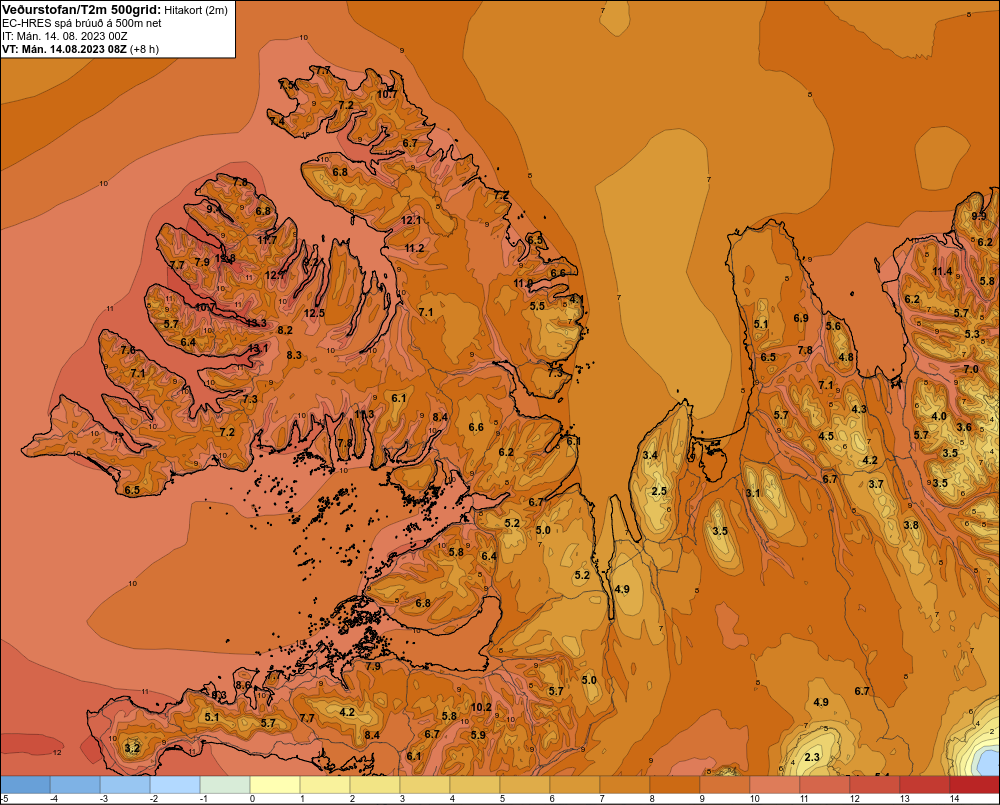Click the 9.9 temperature value on the map
The height and width of the screenshot is (805, 1000).
tap(979, 216)
